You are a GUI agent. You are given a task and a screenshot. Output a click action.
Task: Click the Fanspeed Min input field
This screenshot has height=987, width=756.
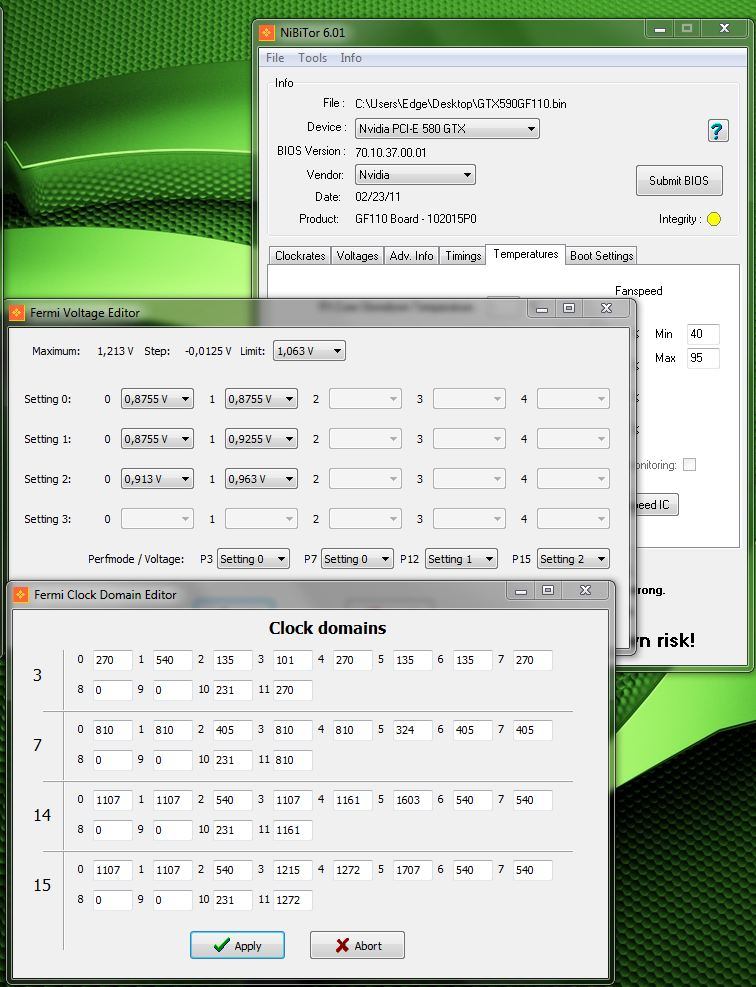click(x=703, y=334)
